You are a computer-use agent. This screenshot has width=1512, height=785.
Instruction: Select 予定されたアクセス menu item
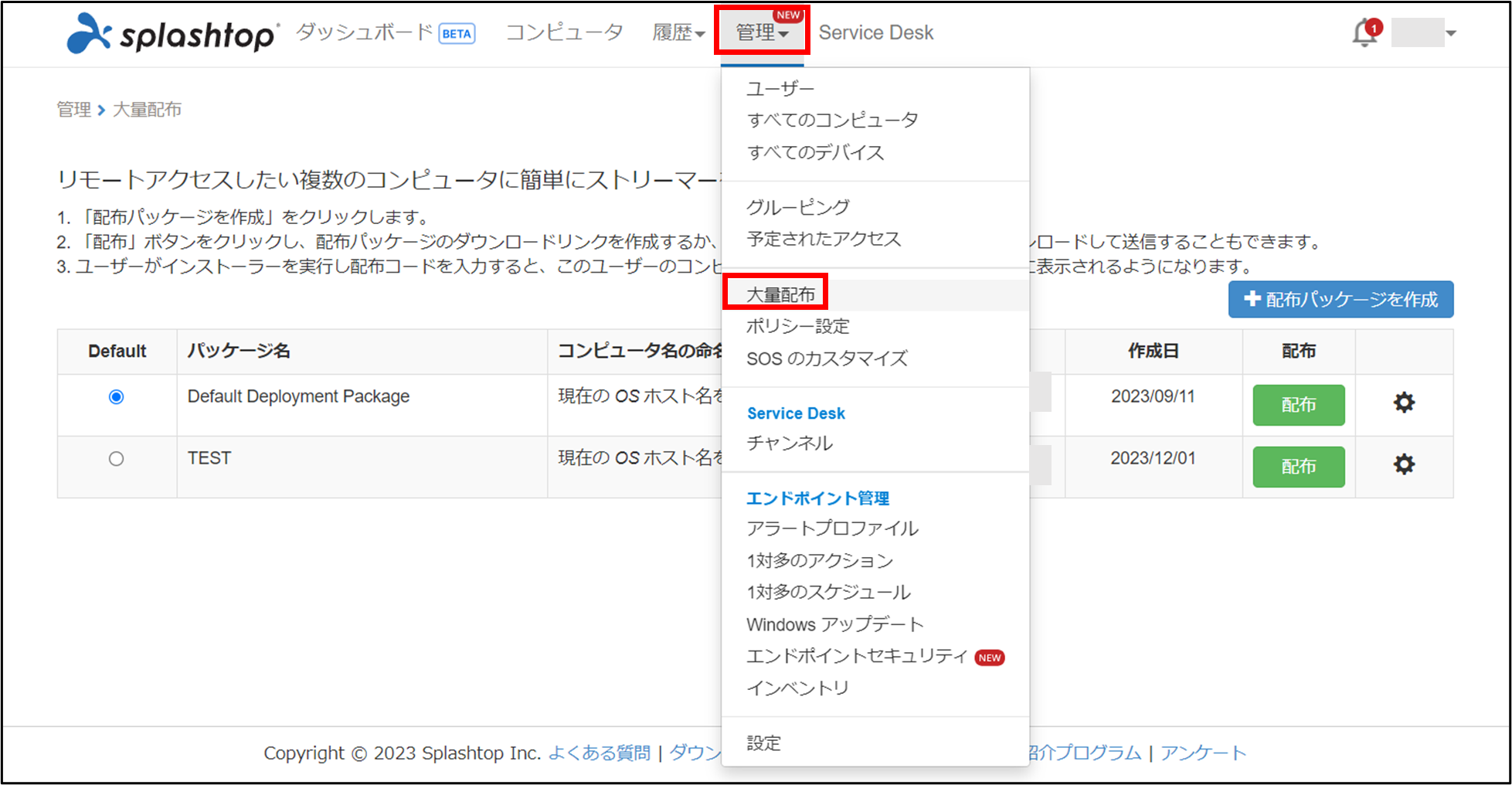[824, 239]
